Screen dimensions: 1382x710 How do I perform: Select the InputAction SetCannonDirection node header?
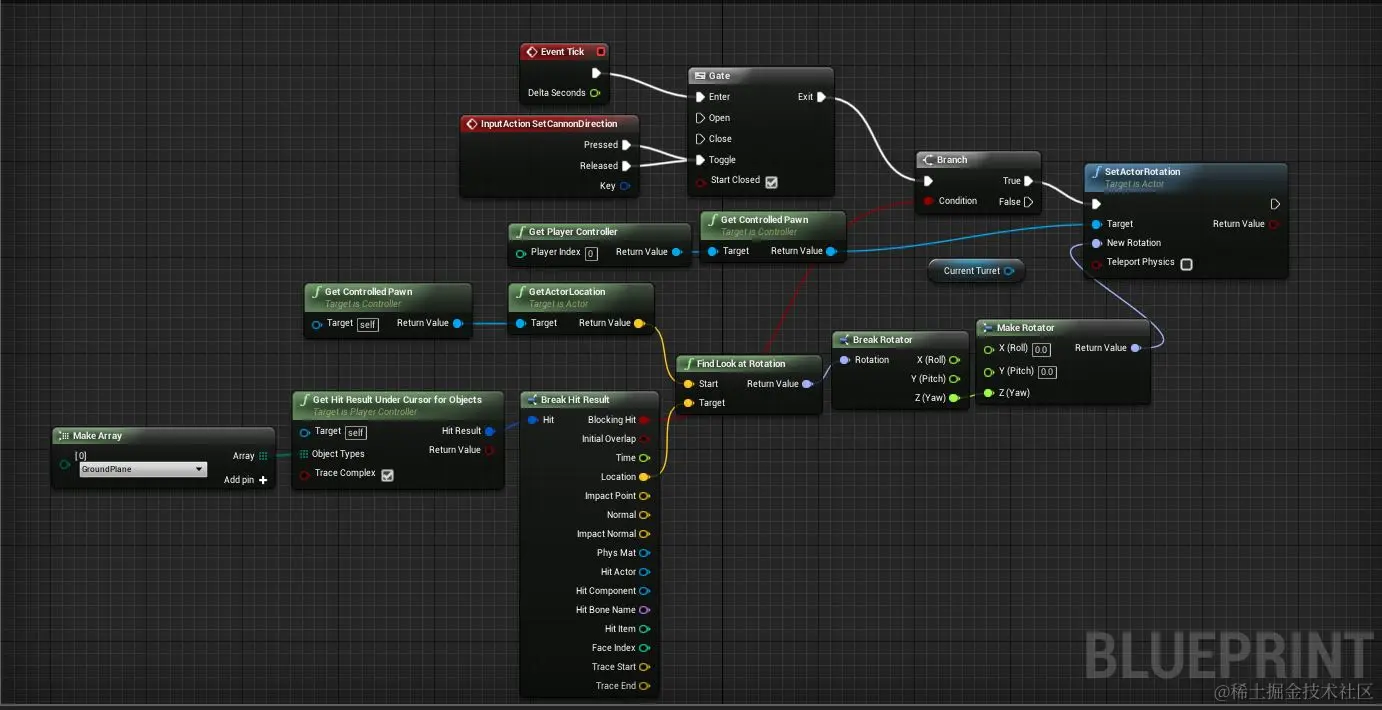coord(550,124)
